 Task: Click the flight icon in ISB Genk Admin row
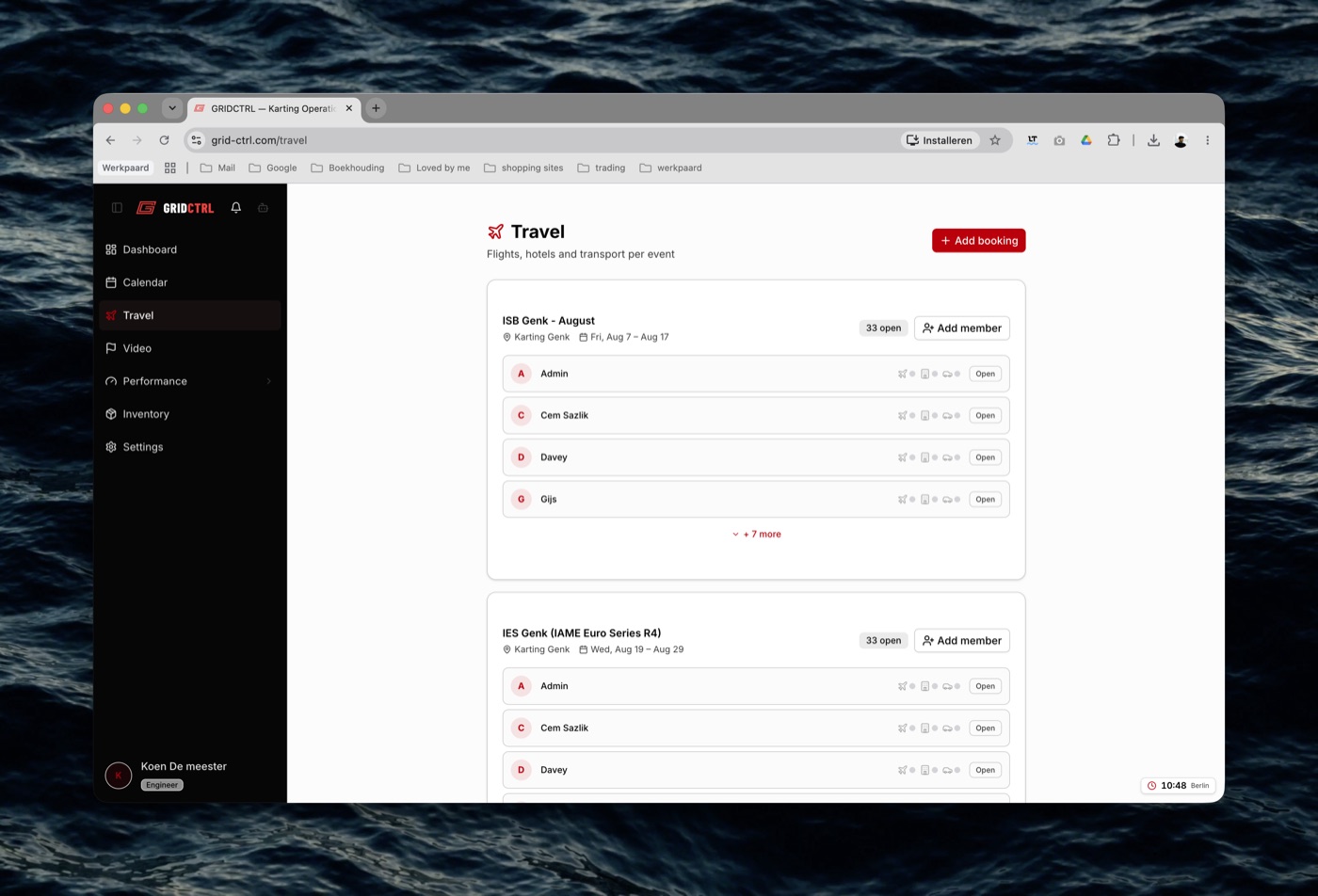902,374
